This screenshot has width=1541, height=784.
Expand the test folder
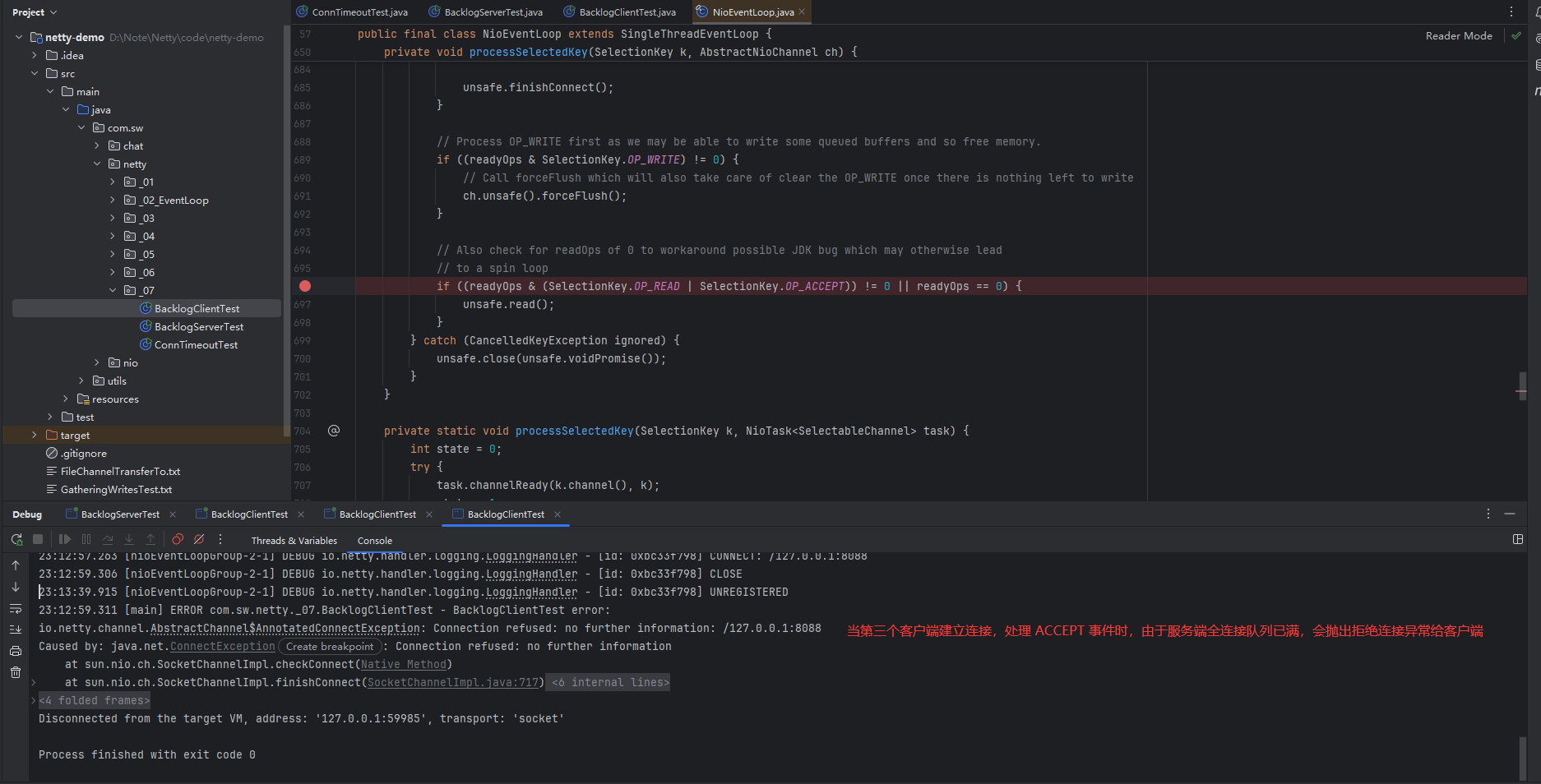coord(50,417)
